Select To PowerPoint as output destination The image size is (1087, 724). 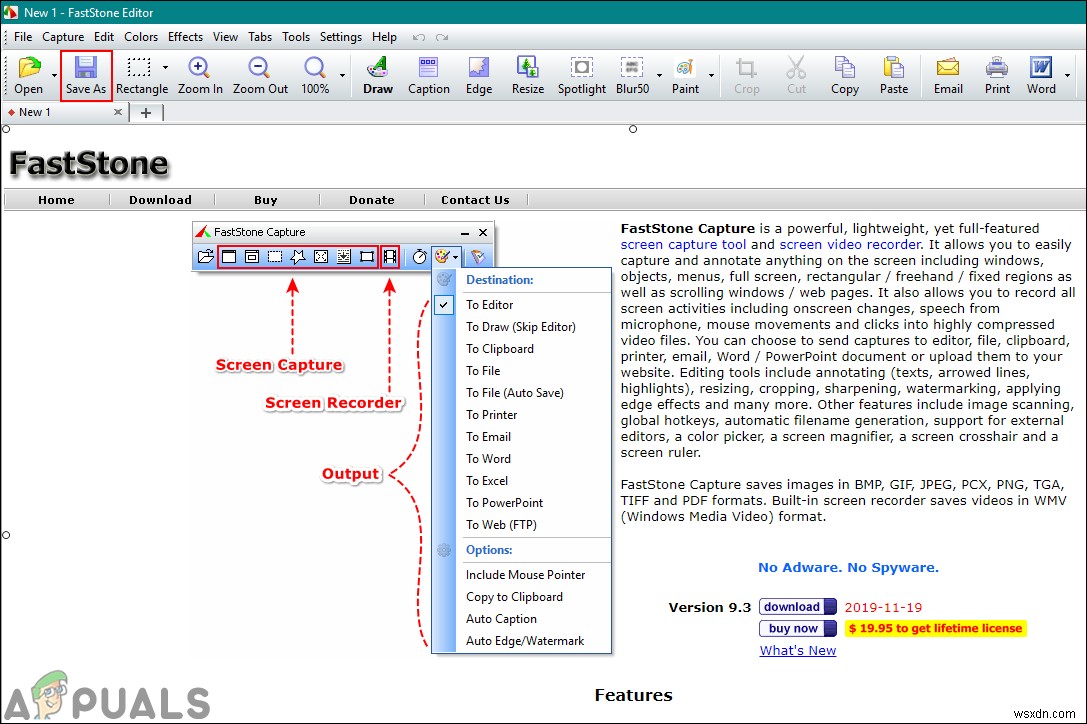click(503, 502)
